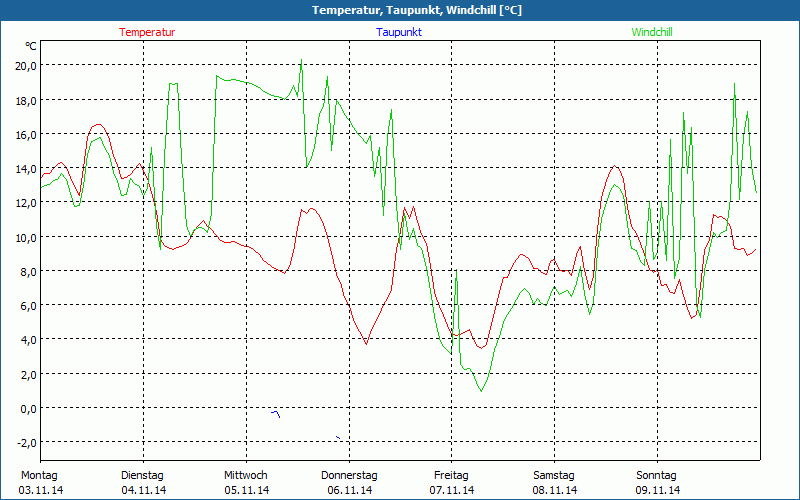Select the 14,0 y-axis value
Image resolution: width=800 pixels, height=500 pixels.
(24, 168)
